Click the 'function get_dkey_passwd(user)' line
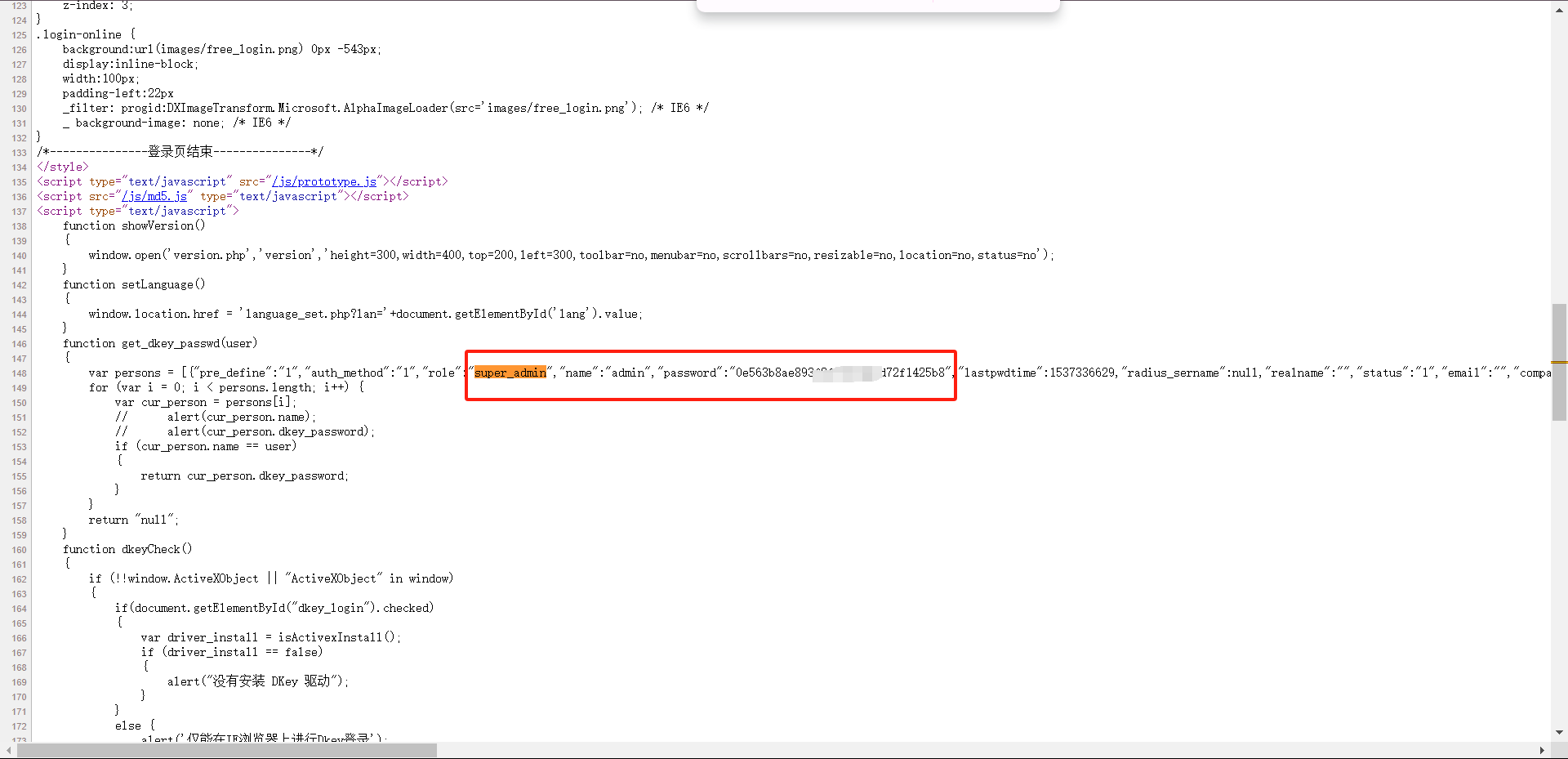 (x=160, y=343)
